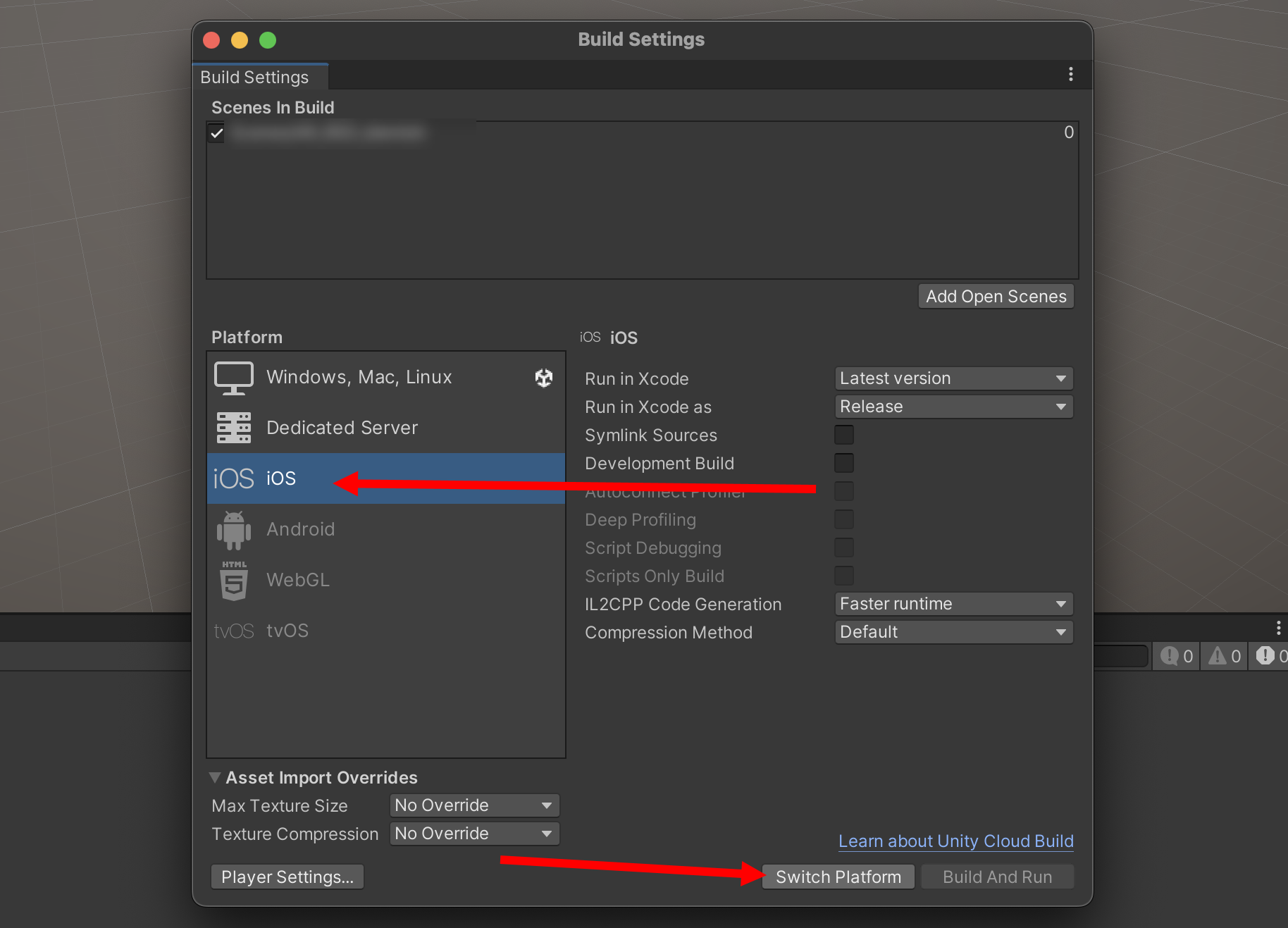Open the Run in Xcode version dropdown
1288x928 pixels.
[x=954, y=378]
